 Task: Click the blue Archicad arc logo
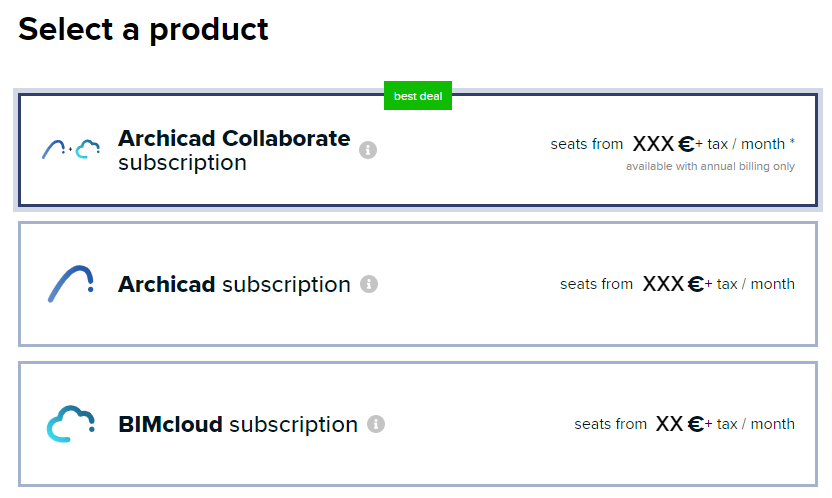tap(71, 284)
